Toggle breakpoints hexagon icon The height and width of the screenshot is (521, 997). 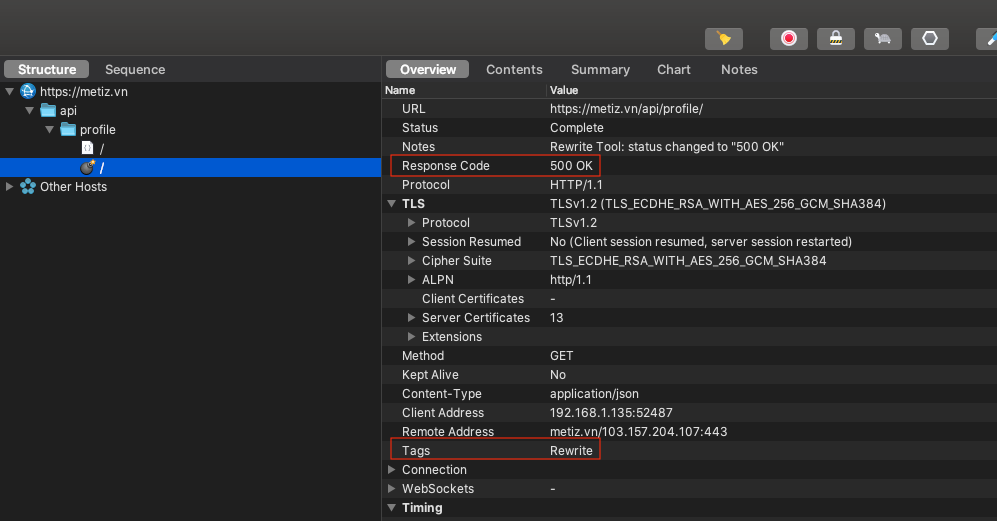(930, 39)
